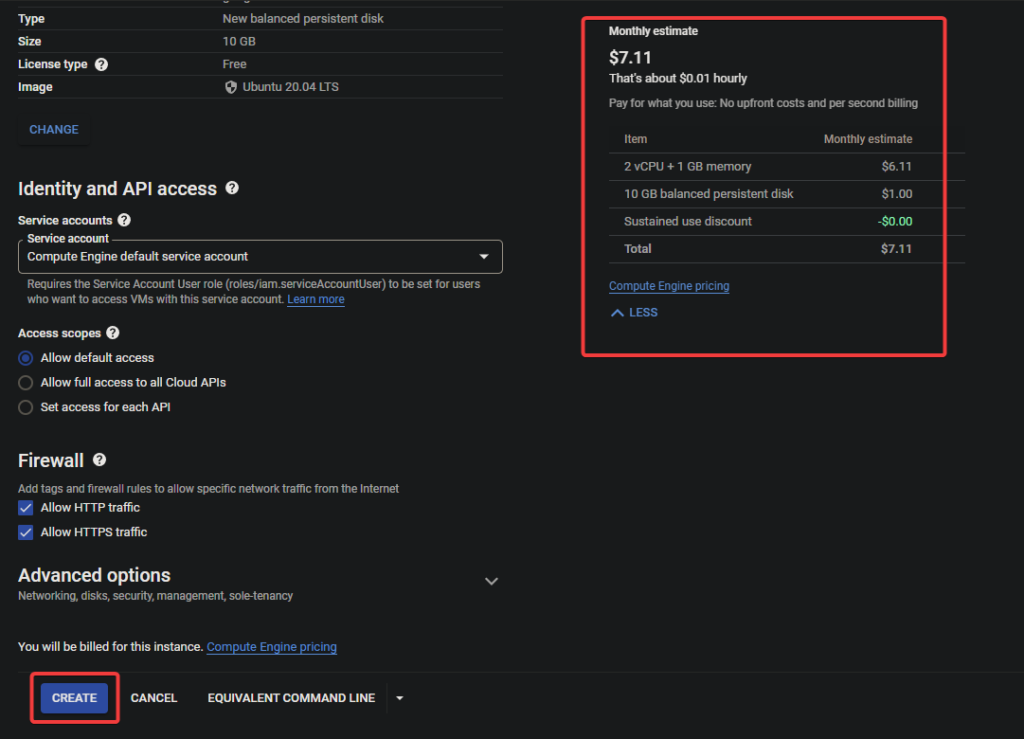Click the CREATE button

pos(74,698)
